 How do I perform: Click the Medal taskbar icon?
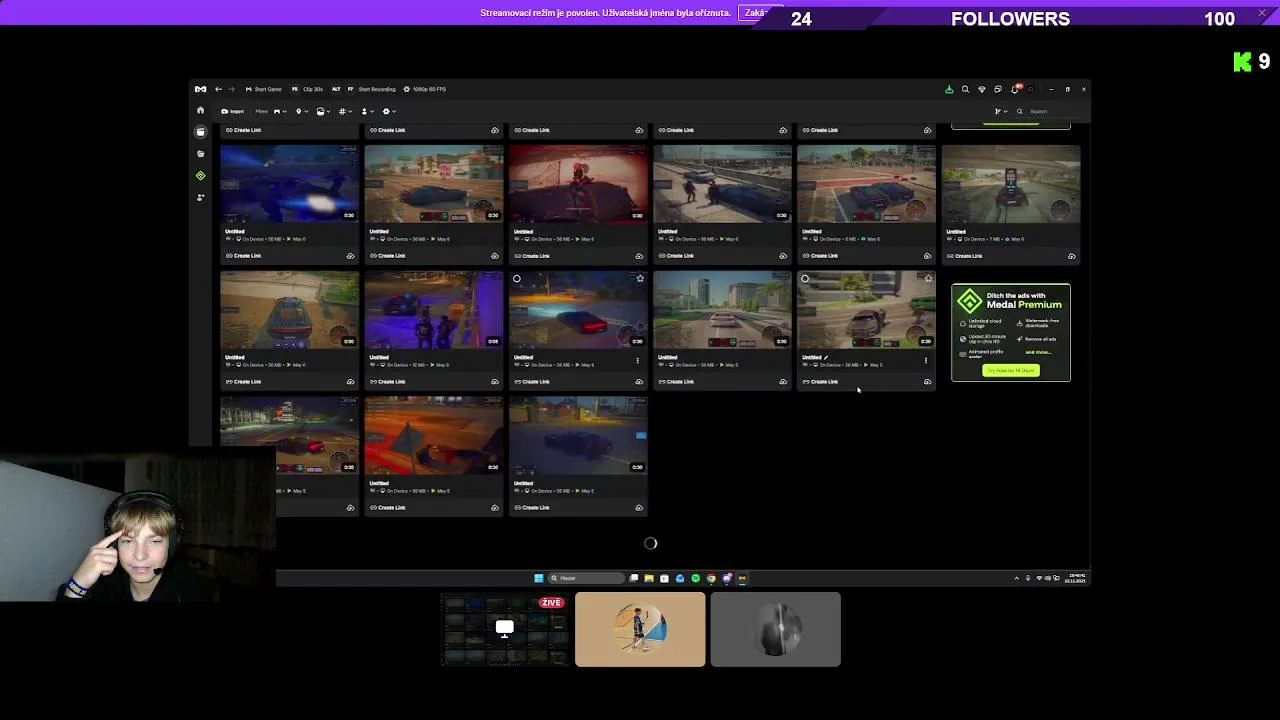click(x=742, y=578)
